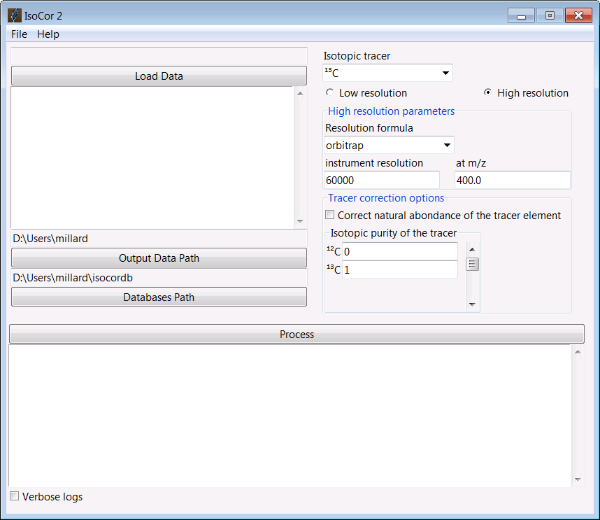Click the isotopic purity scrollbar thumb
This screenshot has height=520, width=600.
click(x=472, y=264)
